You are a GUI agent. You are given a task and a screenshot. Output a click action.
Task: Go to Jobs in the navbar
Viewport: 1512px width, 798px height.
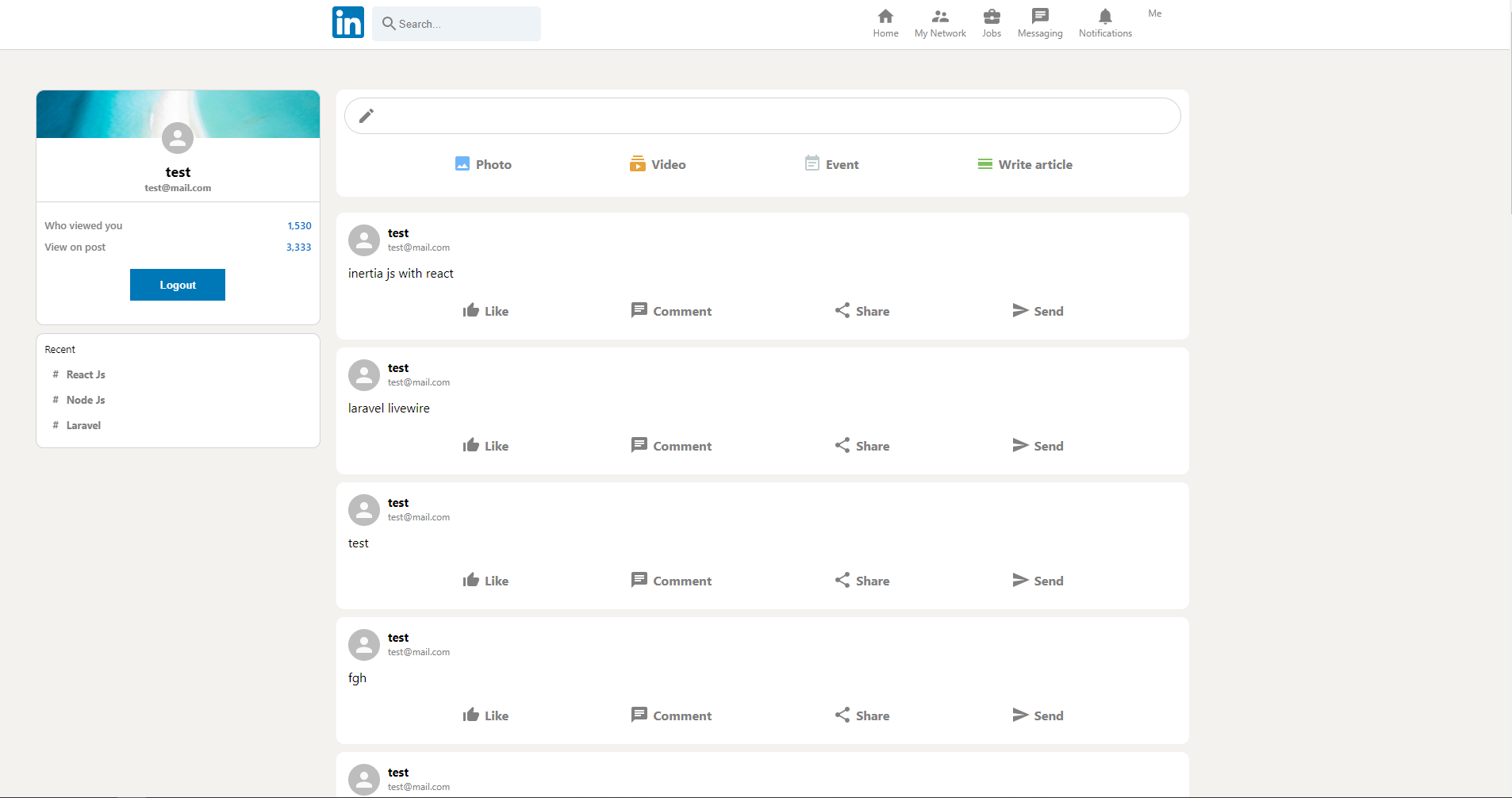click(x=992, y=24)
